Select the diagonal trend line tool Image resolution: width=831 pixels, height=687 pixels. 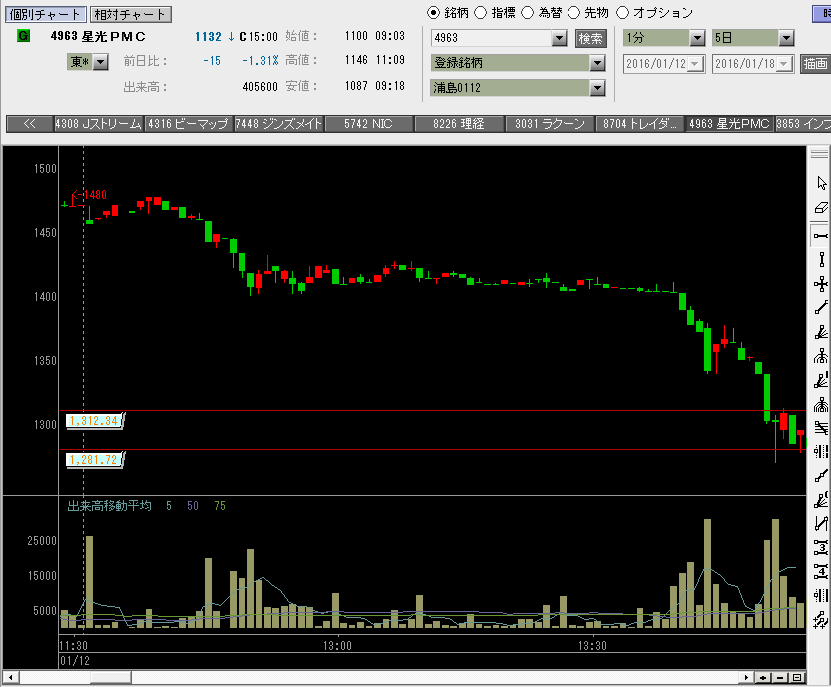point(821,308)
